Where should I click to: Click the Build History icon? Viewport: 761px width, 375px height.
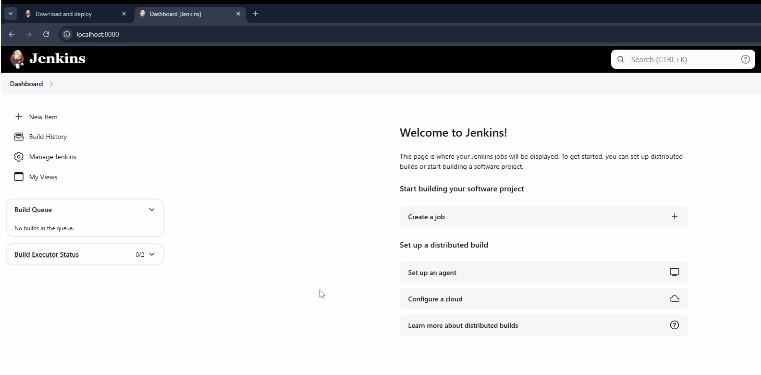coord(18,137)
